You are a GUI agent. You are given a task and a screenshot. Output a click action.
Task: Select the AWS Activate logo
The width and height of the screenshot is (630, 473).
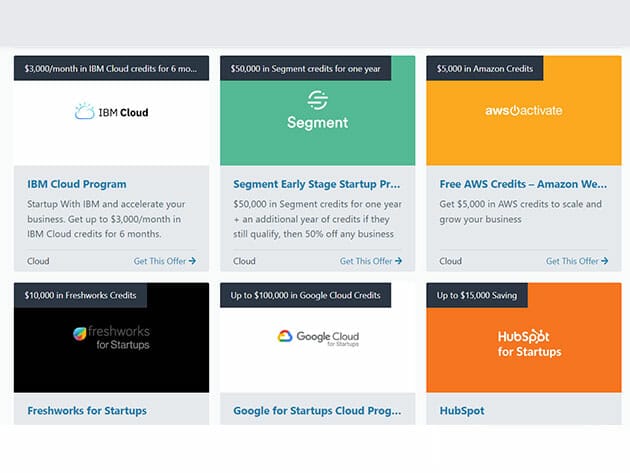coord(523,111)
